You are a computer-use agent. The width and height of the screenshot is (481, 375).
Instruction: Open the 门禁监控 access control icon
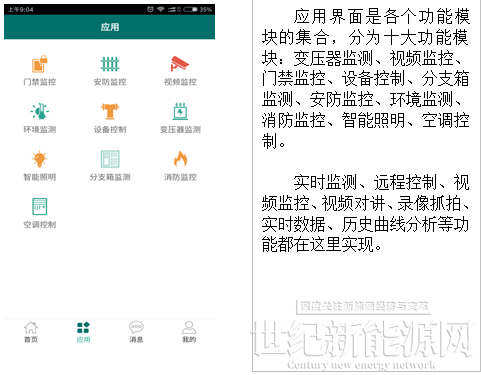coord(40,64)
